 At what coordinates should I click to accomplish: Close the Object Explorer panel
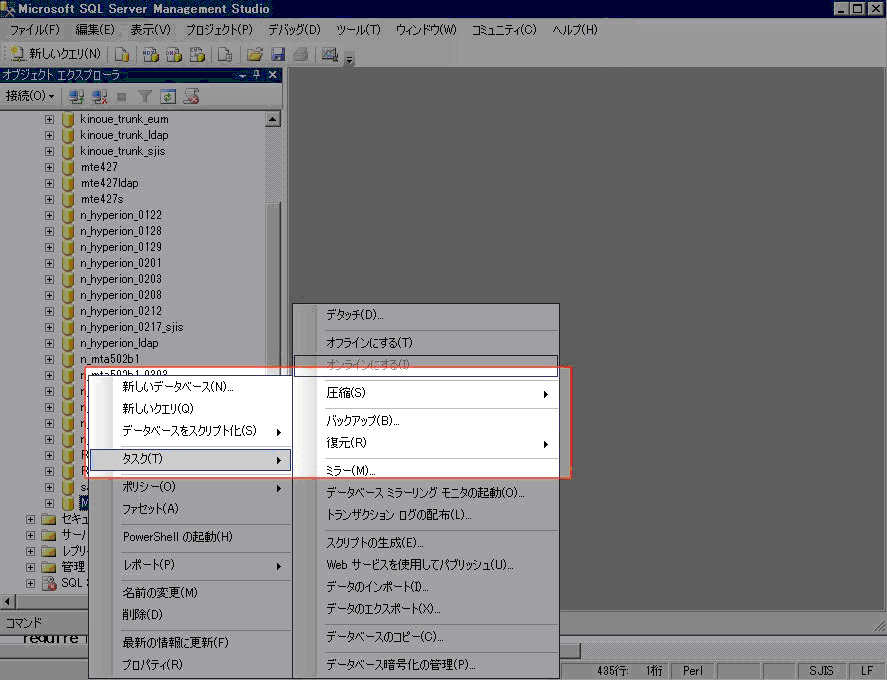pos(273,75)
